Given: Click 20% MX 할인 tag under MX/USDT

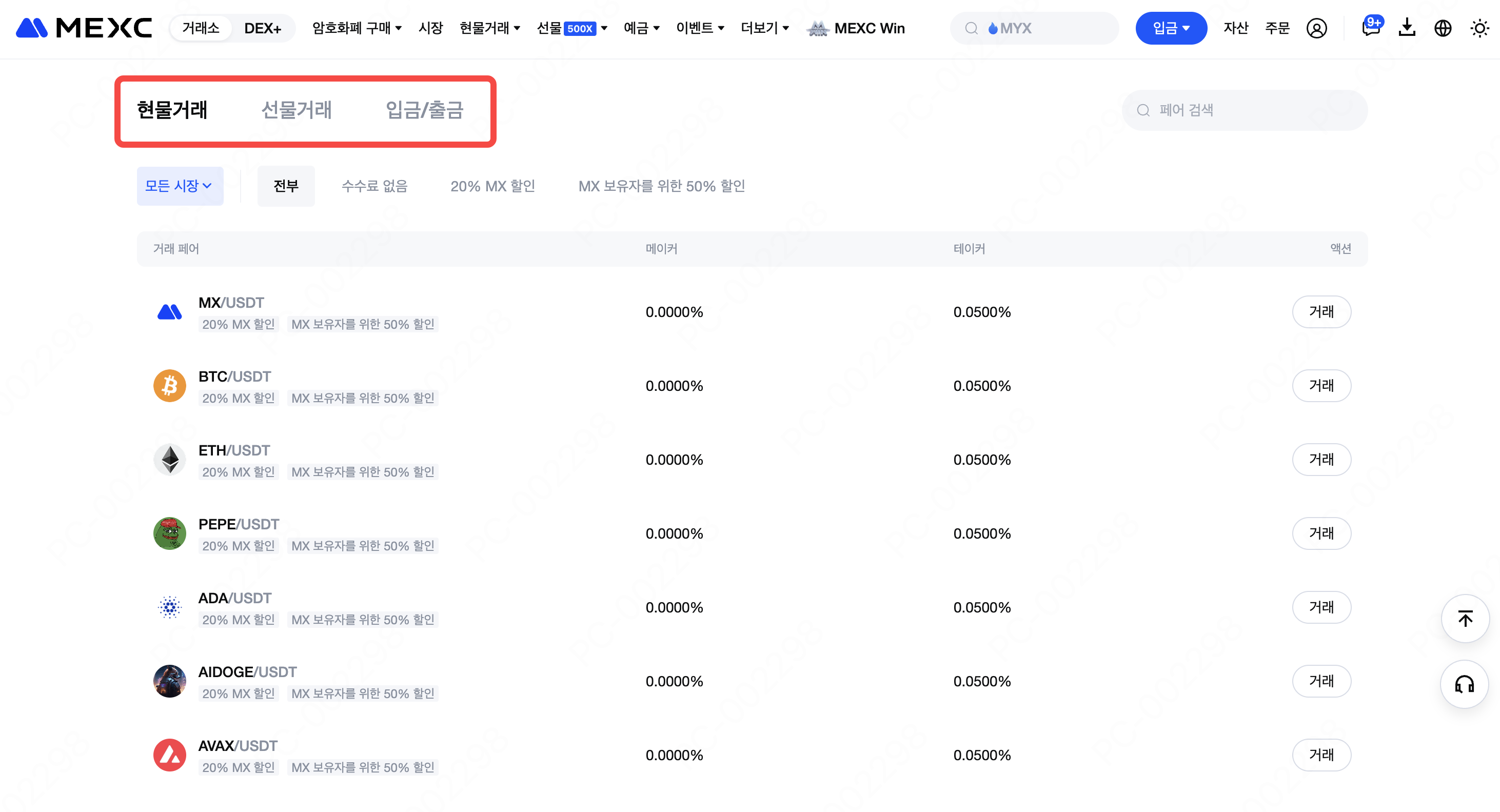Looking at the screenshot, I should [238, 324].
